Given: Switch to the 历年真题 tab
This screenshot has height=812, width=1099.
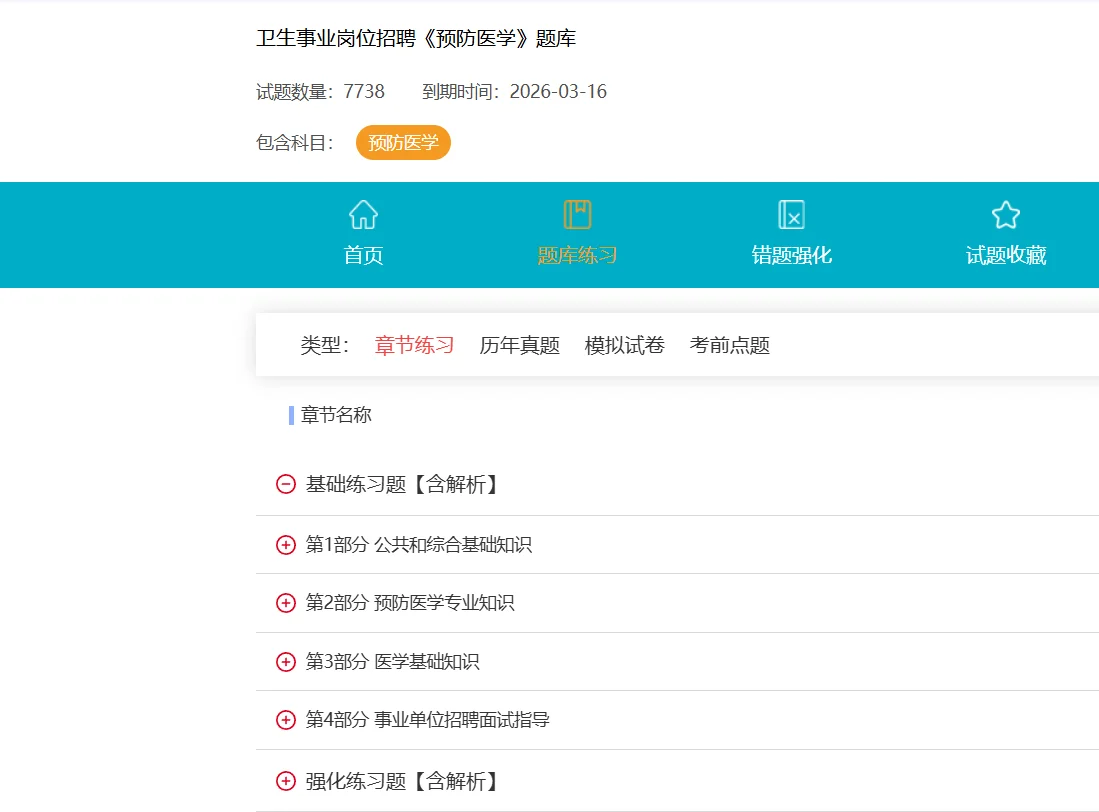Looking at the screenshot, I should (518, 344).
